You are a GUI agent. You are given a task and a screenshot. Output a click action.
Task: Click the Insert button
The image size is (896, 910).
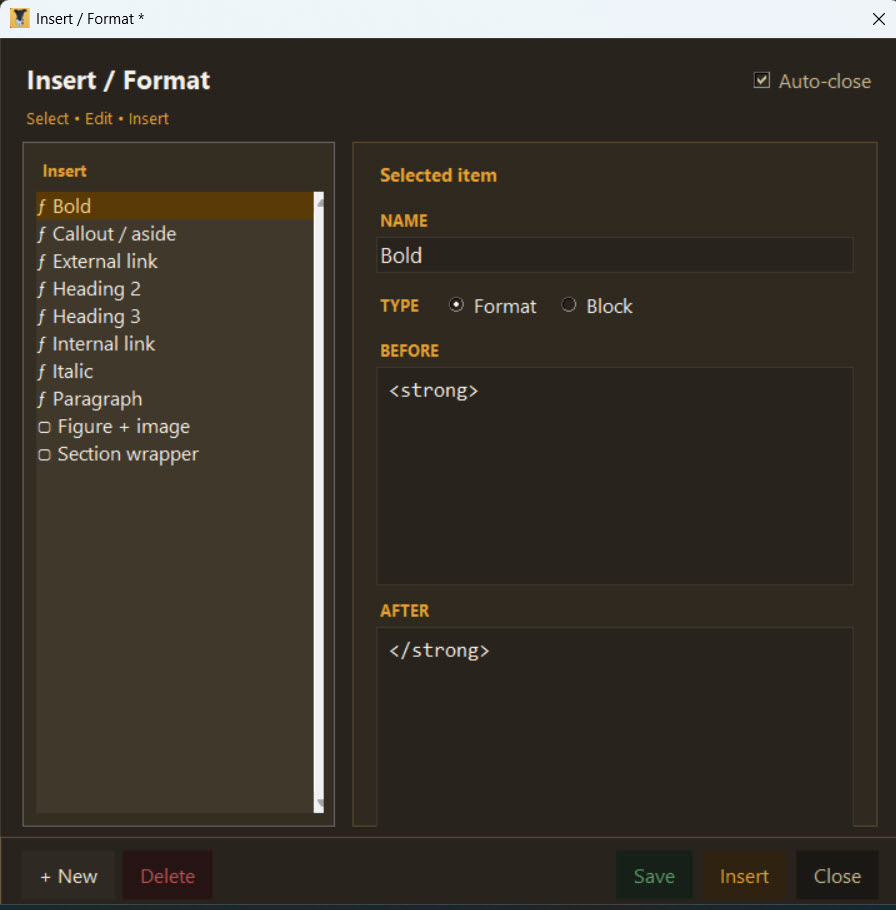pos(744,876)
